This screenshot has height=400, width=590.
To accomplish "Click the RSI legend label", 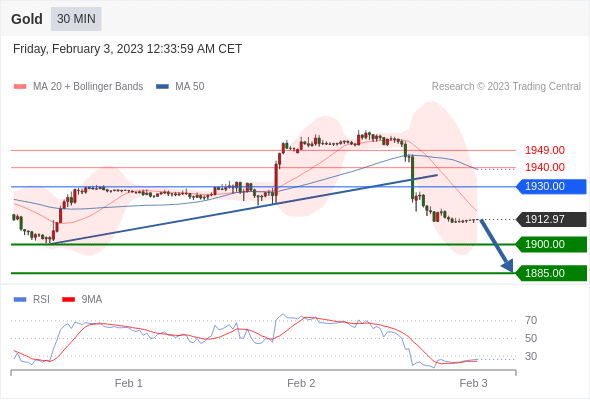I will pos(41,300).
